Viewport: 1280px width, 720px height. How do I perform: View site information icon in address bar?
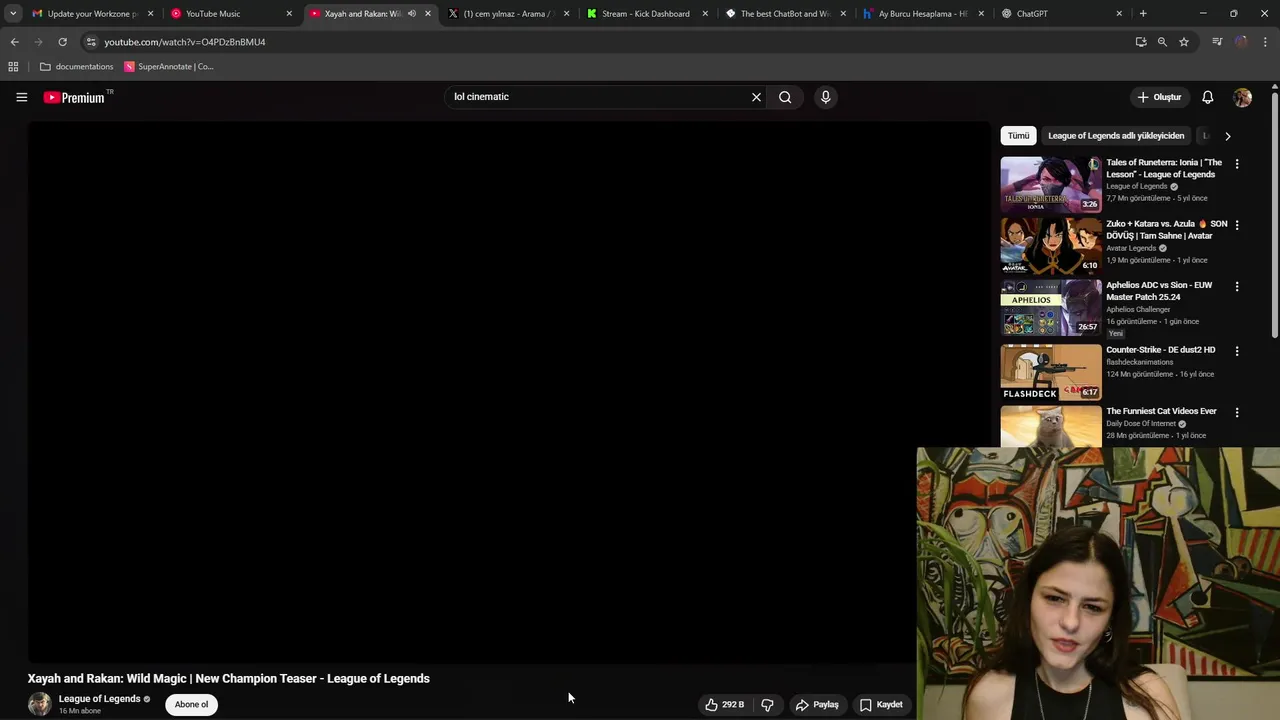coord(91,42)
